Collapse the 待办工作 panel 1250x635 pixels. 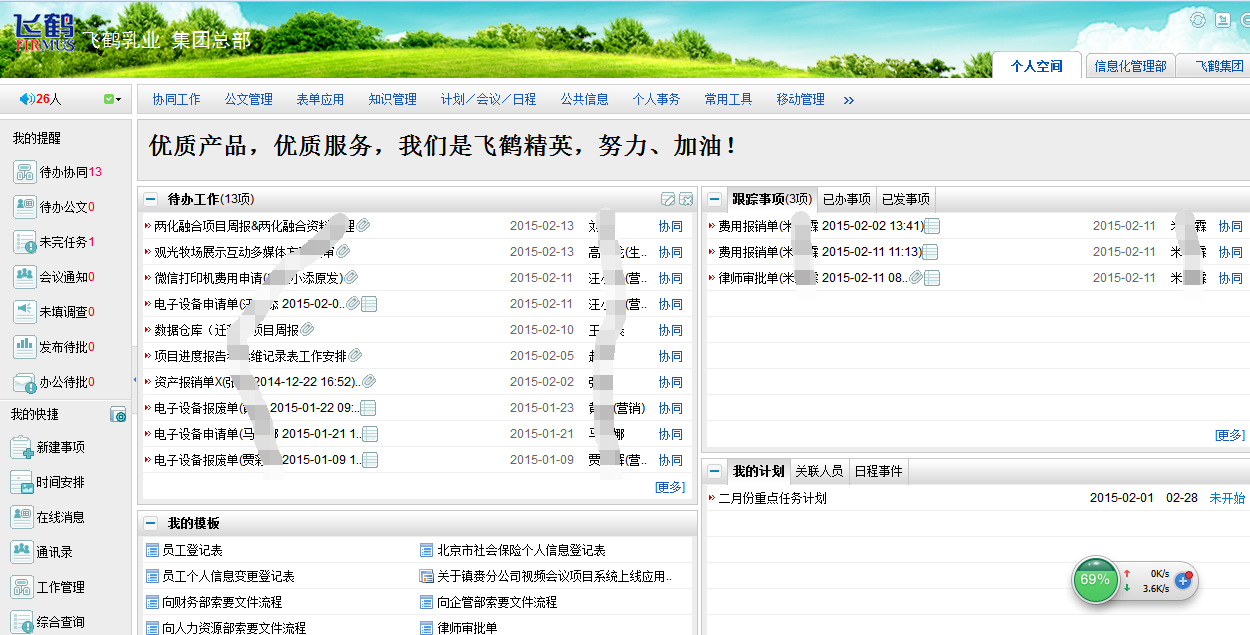(x=150, y=199)
